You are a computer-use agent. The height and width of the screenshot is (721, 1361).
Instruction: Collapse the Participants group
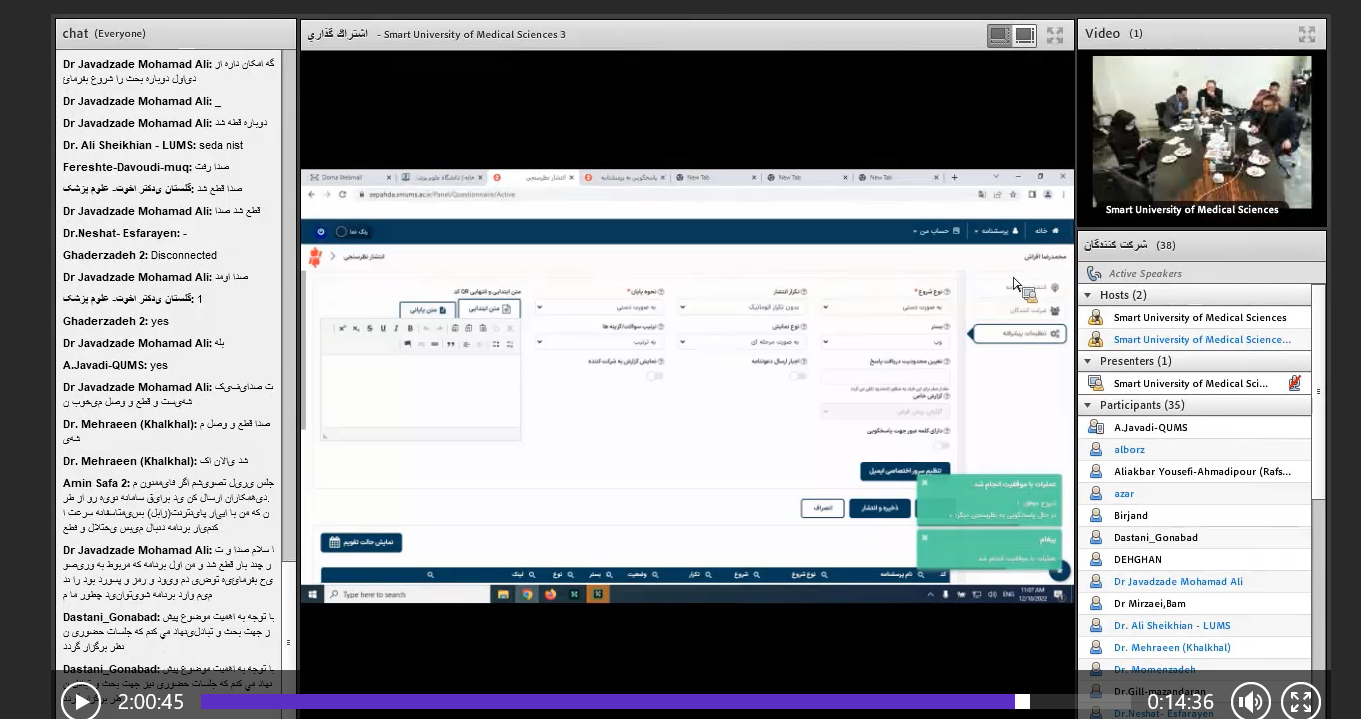click(x=1088, y=405)
